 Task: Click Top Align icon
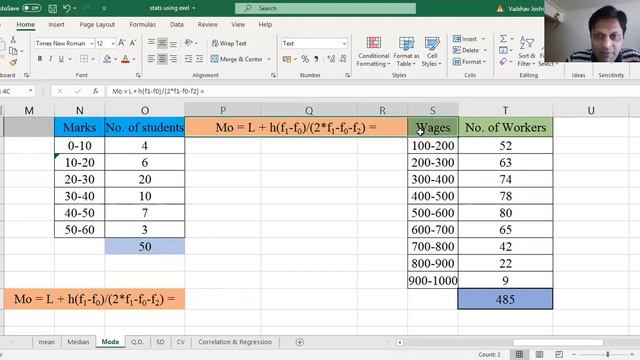coord(151,43)
